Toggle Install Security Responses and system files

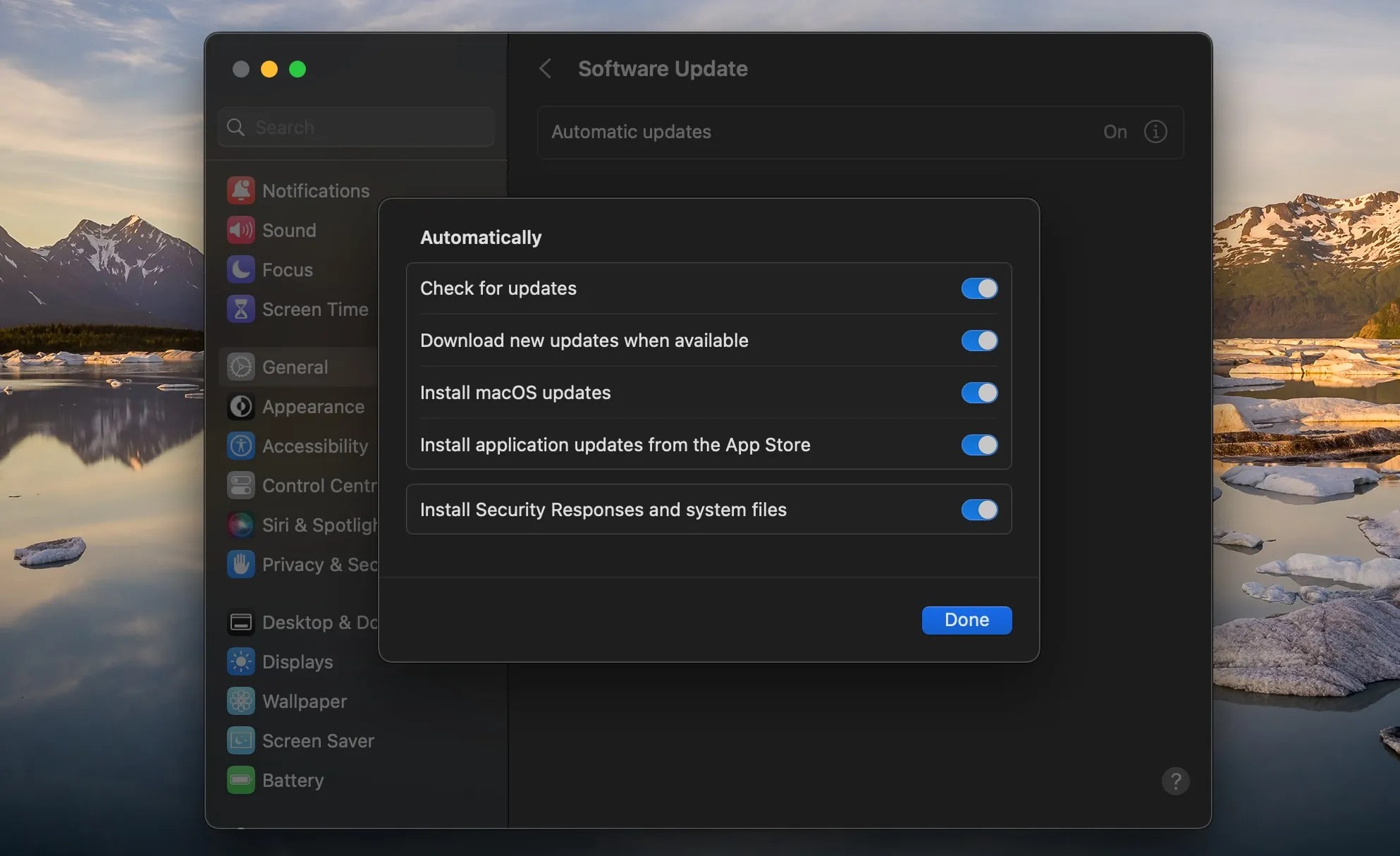coord(979,509)
